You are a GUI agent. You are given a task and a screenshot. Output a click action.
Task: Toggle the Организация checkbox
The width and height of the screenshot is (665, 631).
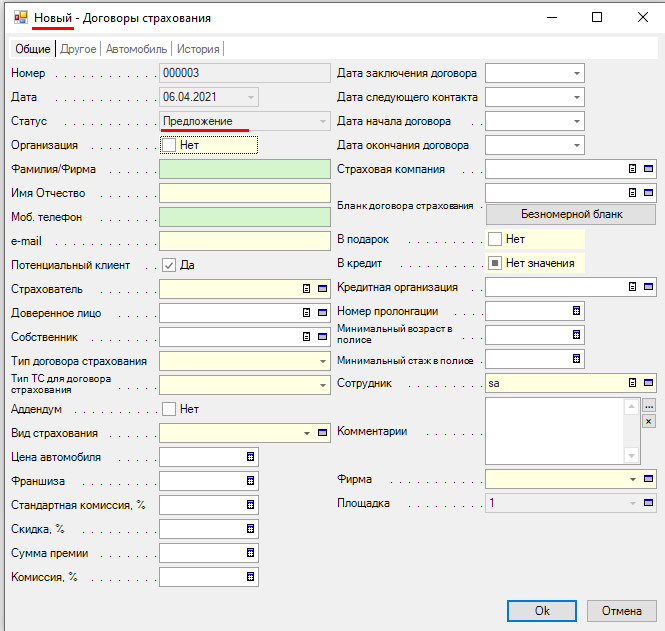coord(169,145)
